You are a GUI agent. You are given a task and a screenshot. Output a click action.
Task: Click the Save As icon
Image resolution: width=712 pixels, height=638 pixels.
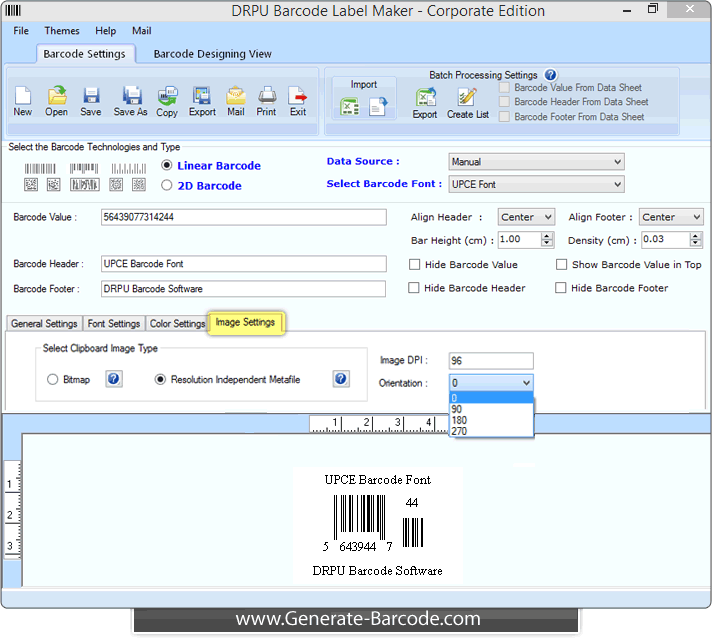click(x=131, y=96)
